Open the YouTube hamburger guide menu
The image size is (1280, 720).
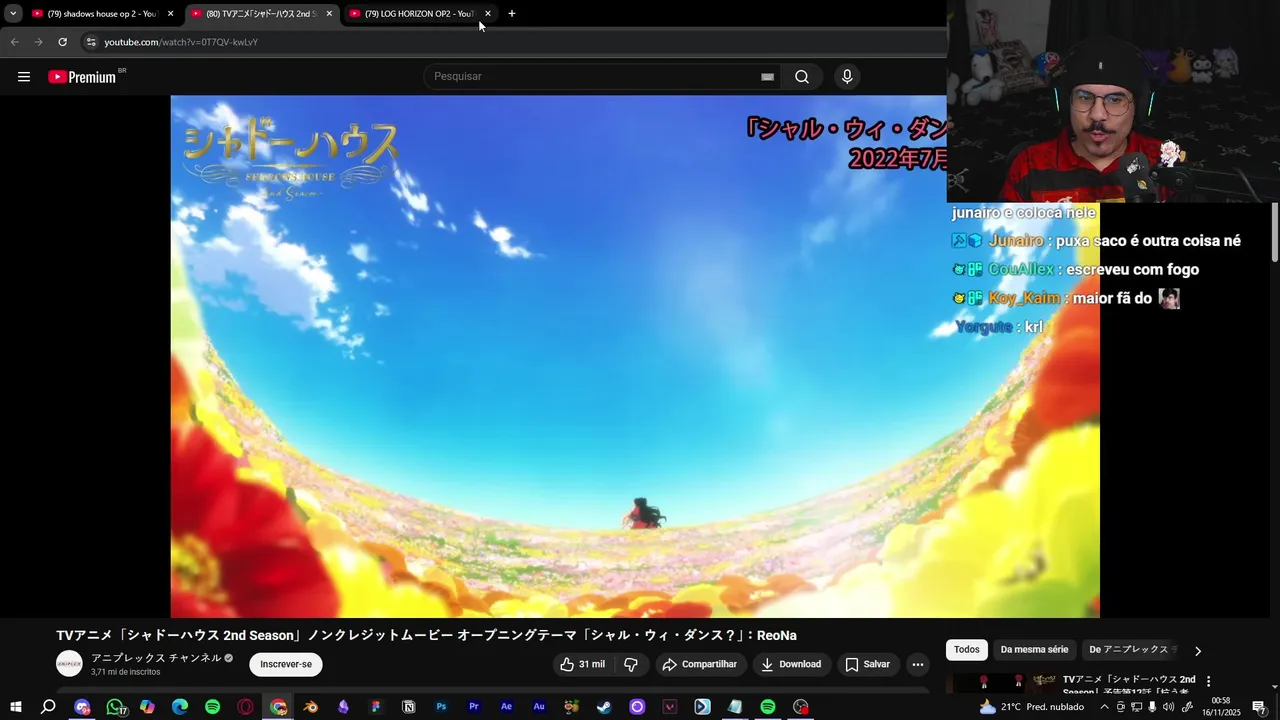point(24,77)
